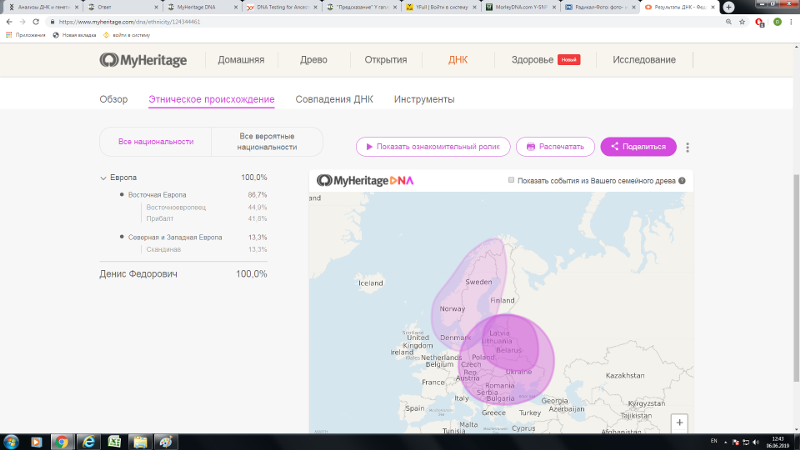Open Excel from the taskbar
Screen dimensions: 800x450
[x=114, y=442]
